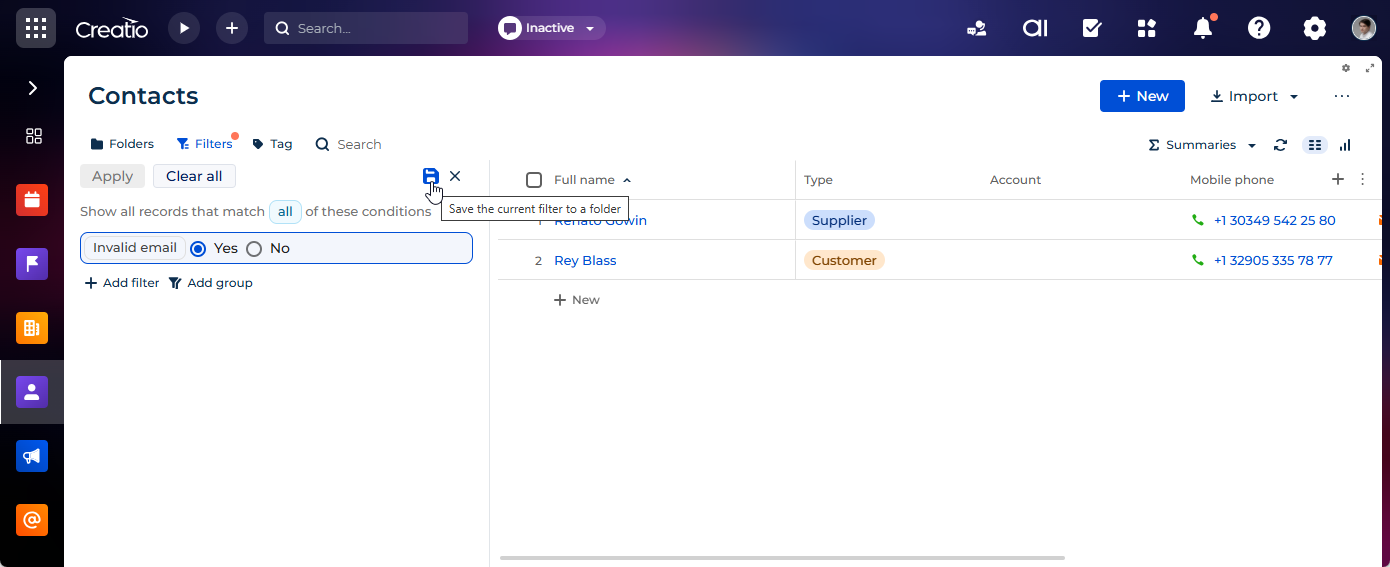The height and width of the screenshot is (567, 1390).
Task: Click the Creatio logo
Action: 112,29
